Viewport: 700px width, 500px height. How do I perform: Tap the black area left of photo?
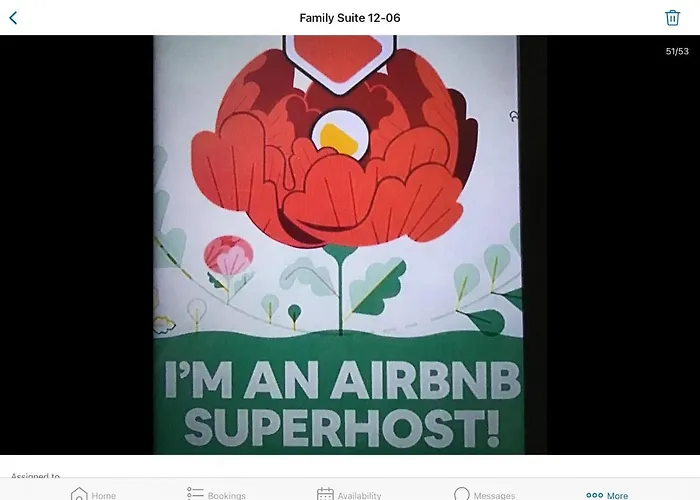point(77,245)
